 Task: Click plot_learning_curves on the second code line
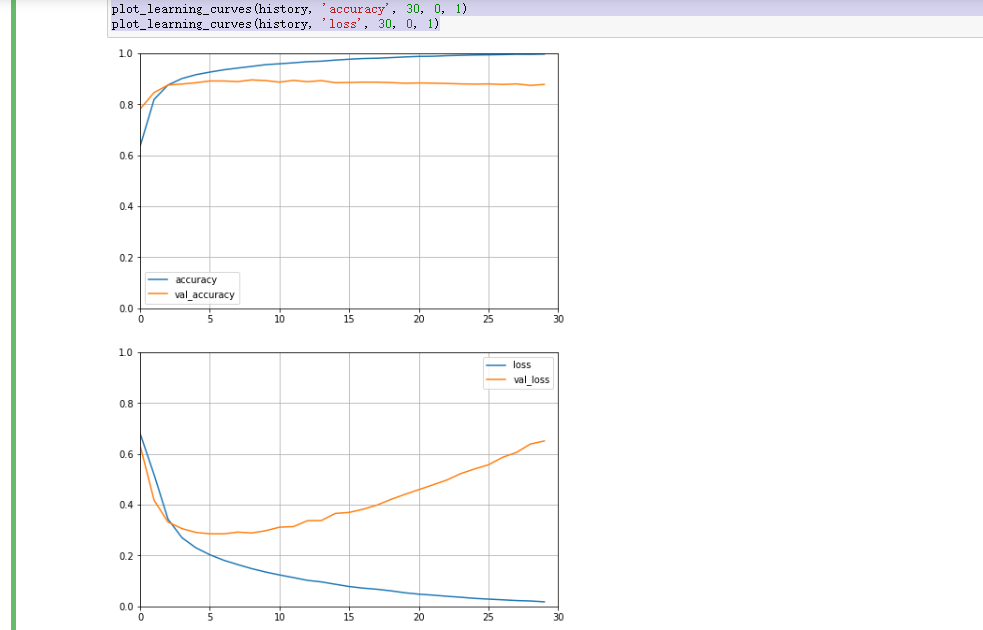181,24
